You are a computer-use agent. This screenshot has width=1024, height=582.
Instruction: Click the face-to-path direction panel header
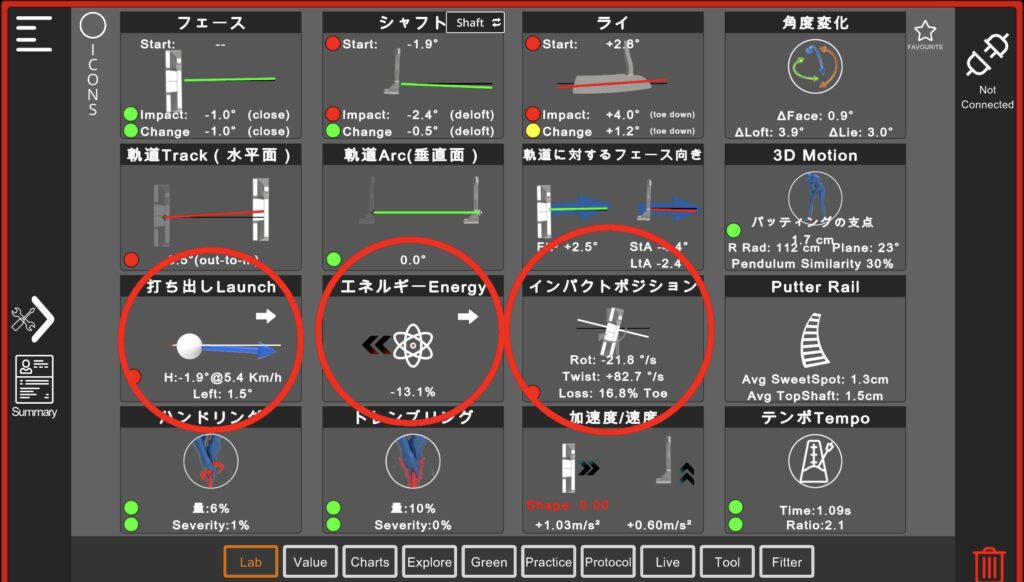613,155
